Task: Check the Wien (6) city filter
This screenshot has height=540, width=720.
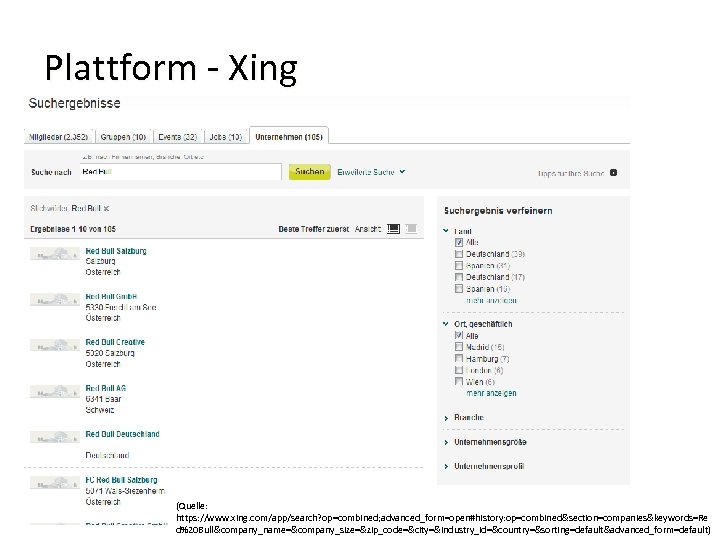Action: [459, 382]
